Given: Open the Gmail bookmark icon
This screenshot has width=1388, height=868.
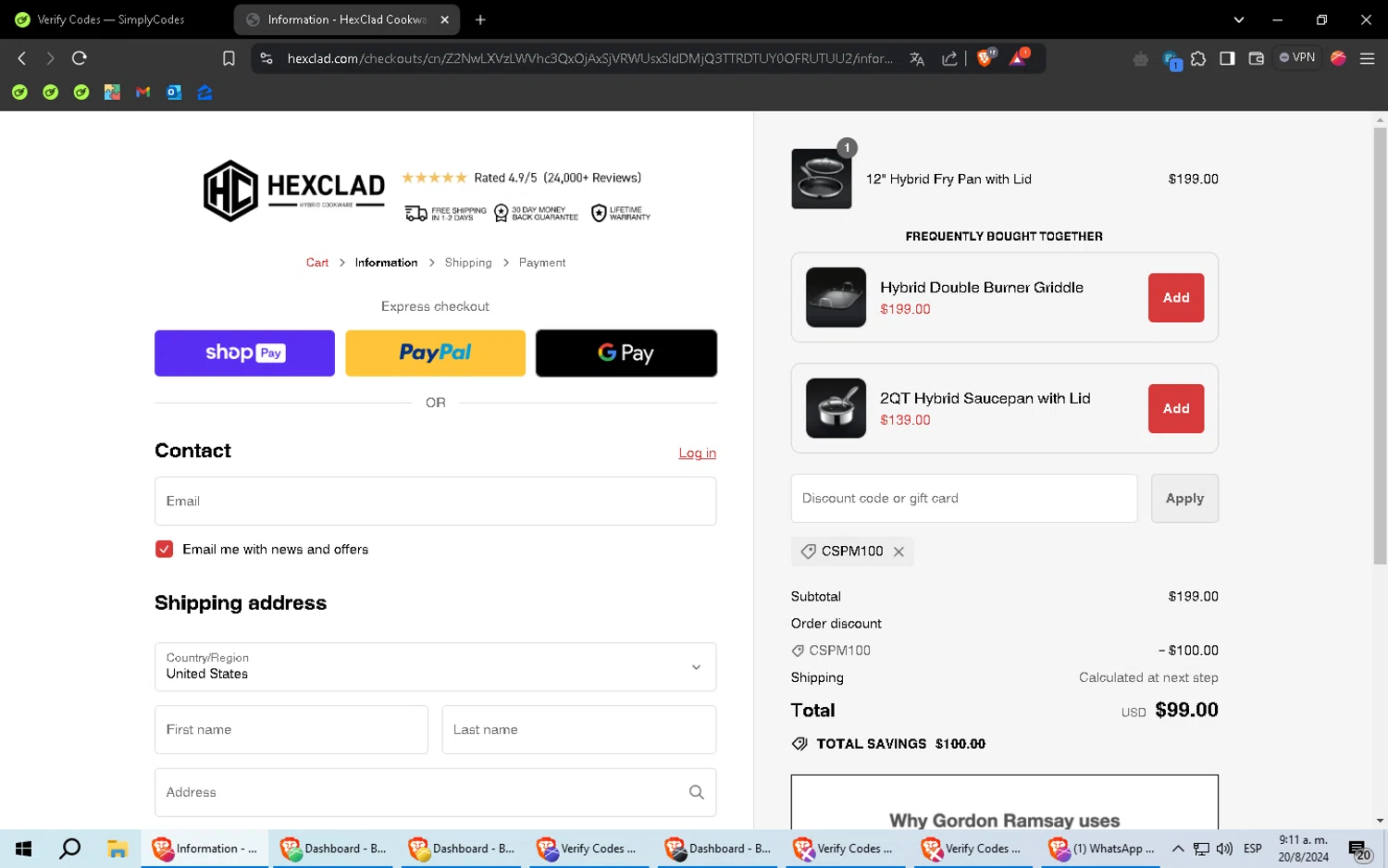Looking at the screenshot, I should 143,93.
